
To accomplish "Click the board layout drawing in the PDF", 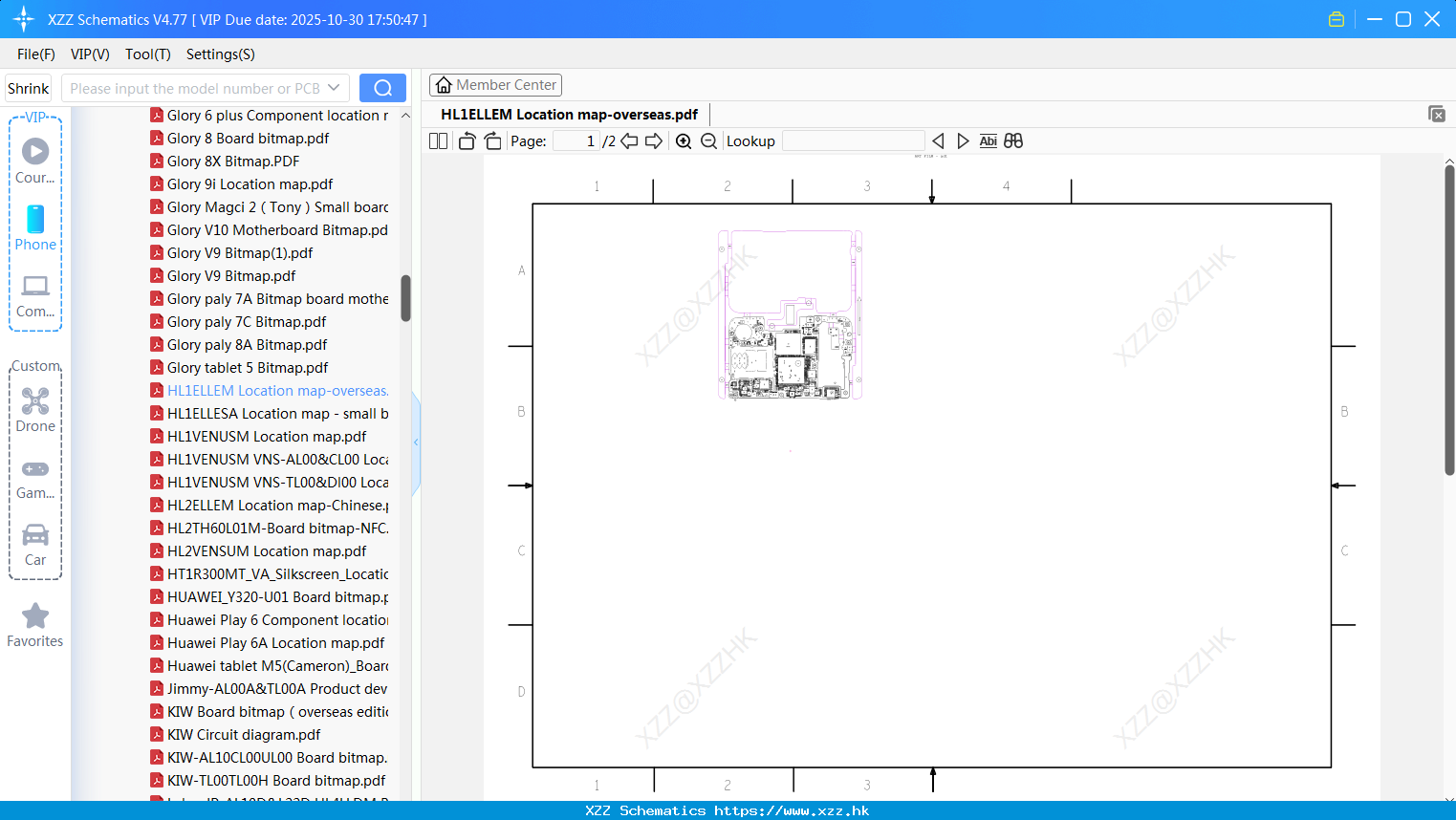I will [x=790, y=314].
